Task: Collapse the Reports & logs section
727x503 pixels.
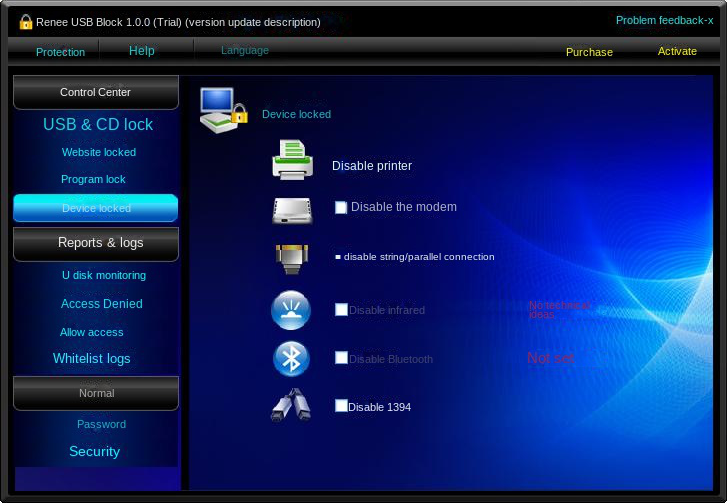Action: point(96,243)
